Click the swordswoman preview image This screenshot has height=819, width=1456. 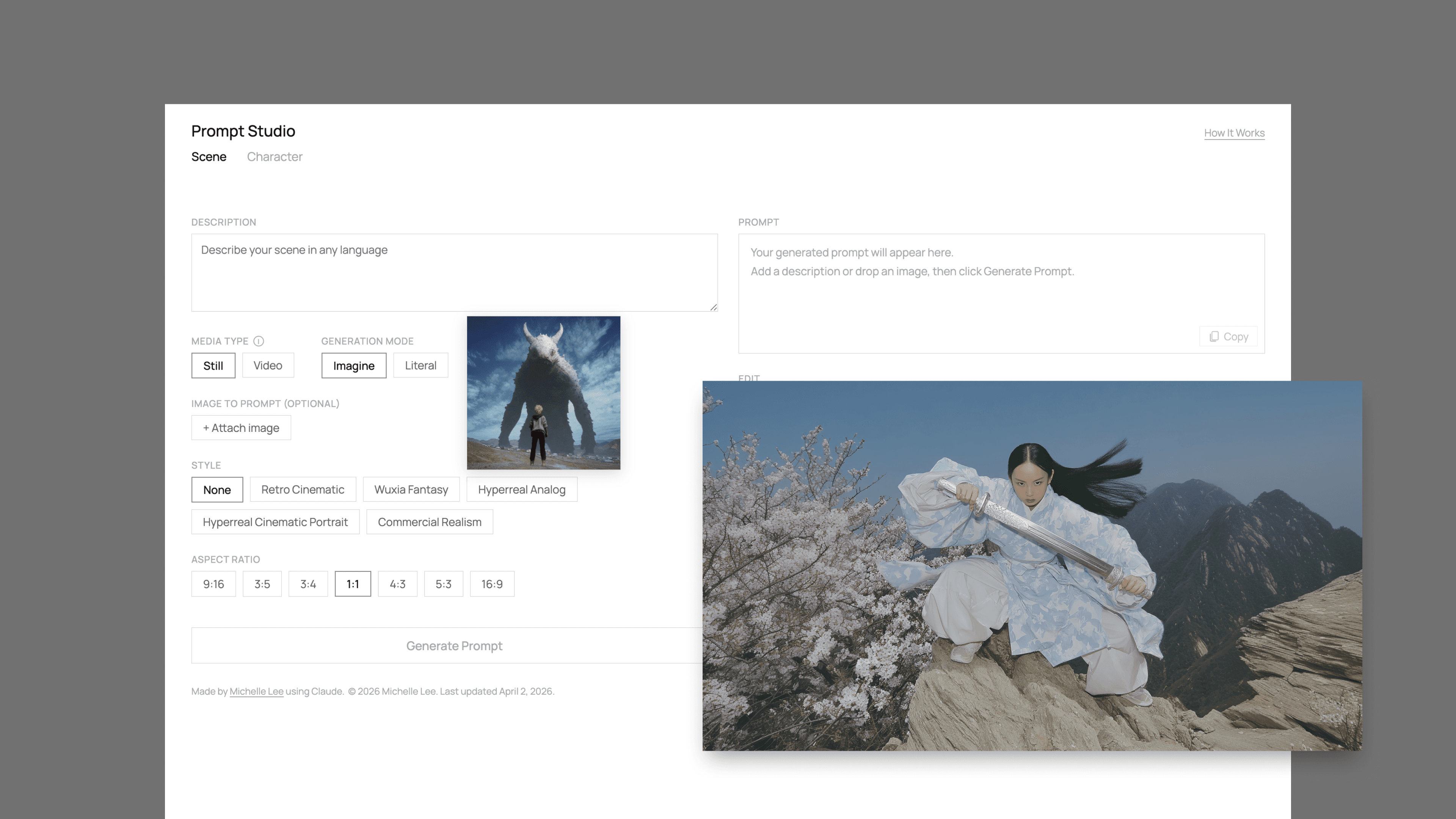(x=1031, y=565)
